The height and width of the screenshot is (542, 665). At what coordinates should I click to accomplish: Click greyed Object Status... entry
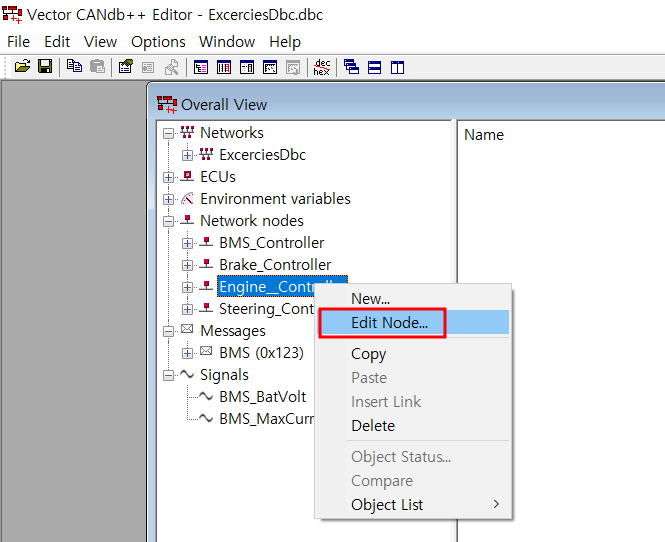point(414,457)
